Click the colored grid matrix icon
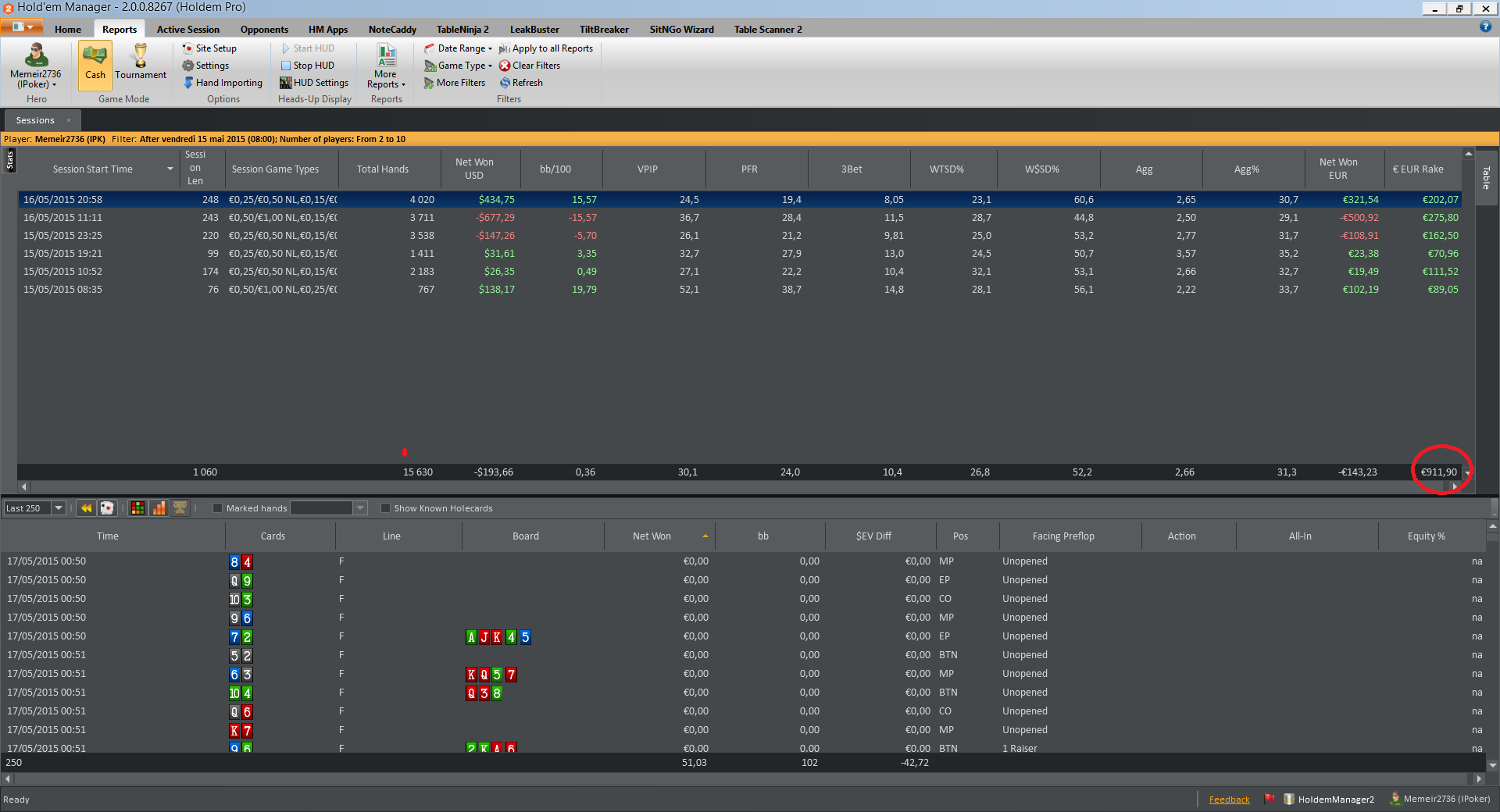The image size is (1500, 812). point(137,508)
